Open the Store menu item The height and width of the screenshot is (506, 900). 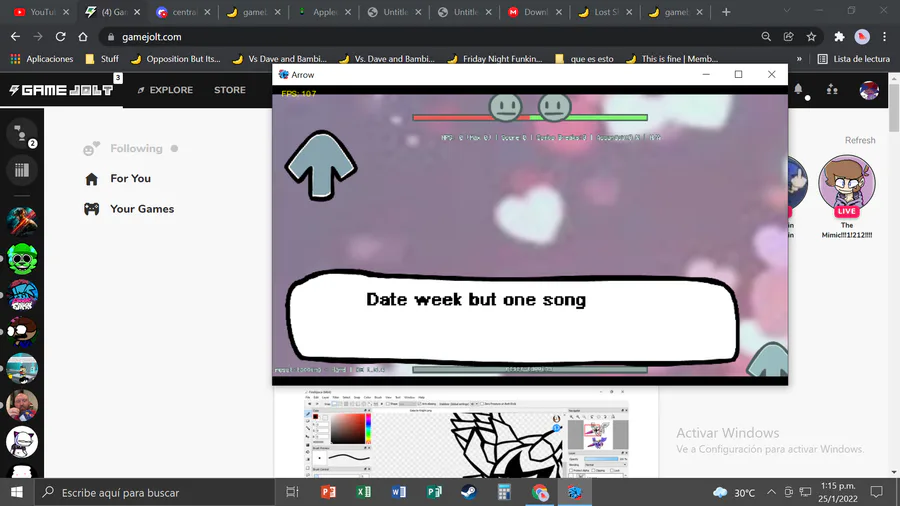pyautogui.click(x=230, y=90)
